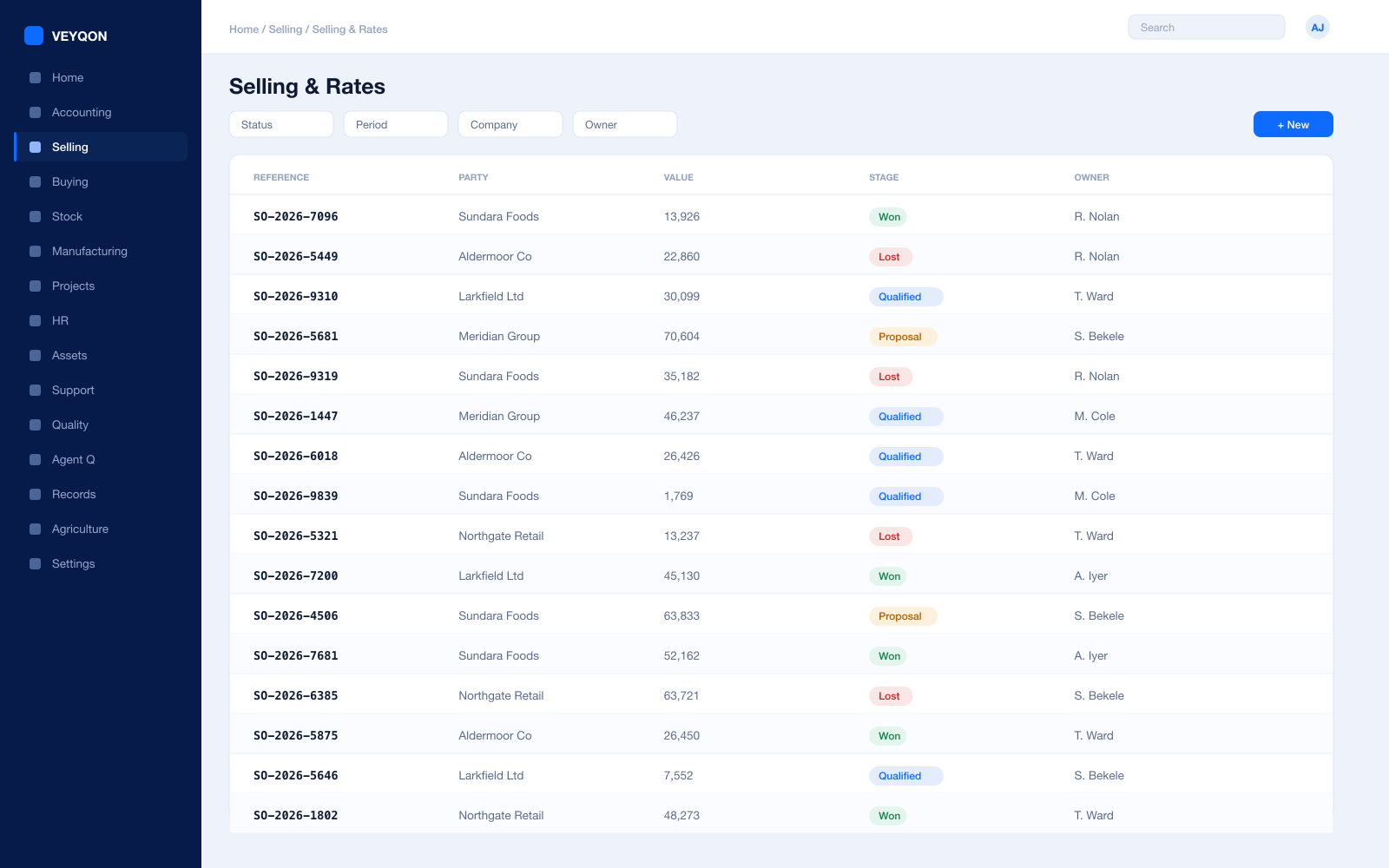The image size is (1389, 868).
Task: Select reference SO-2026-1447
Action: coord(296,416)
